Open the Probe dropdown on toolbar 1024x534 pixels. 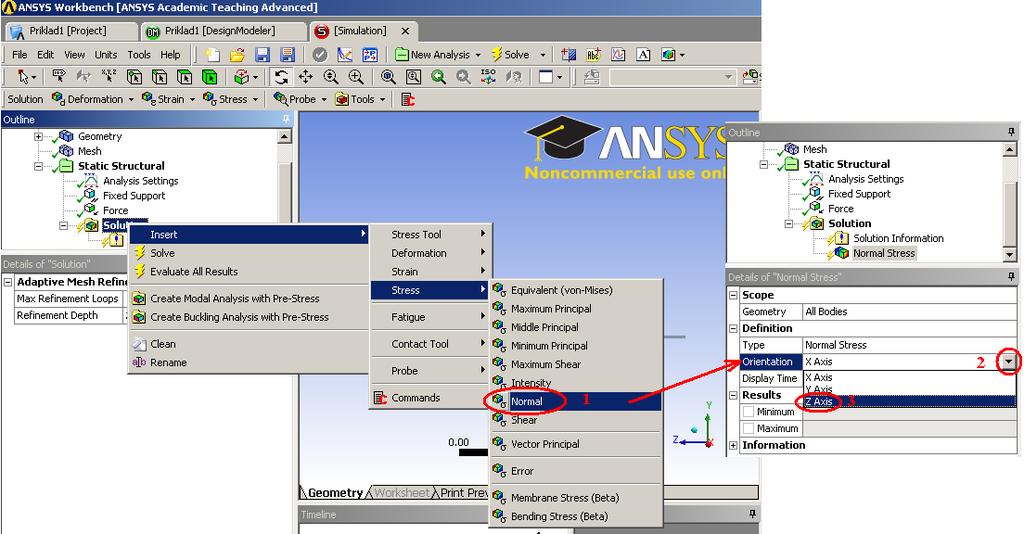pos(323,99)
